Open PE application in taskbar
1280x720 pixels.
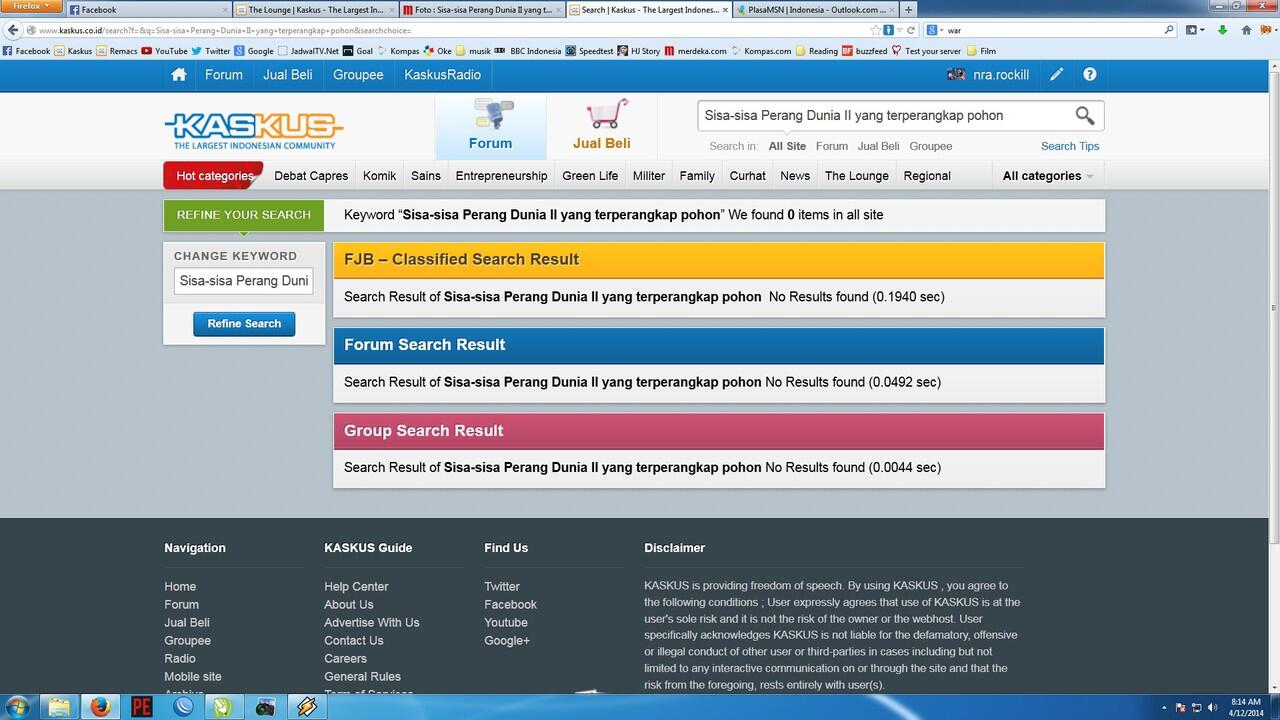pos(141,706)
